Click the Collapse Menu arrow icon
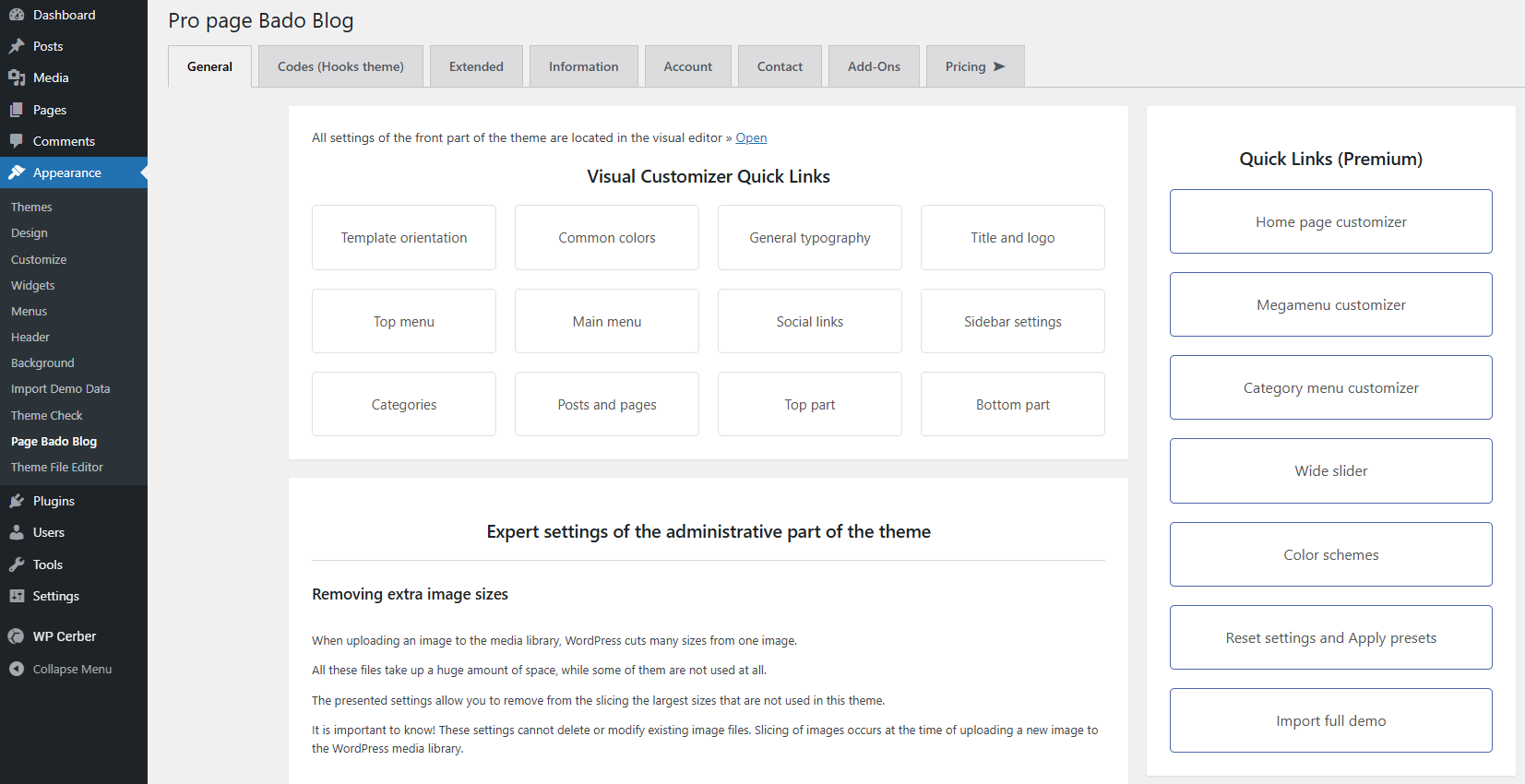Viewport: 1525px width, 784px height. [x=17, y=669]
